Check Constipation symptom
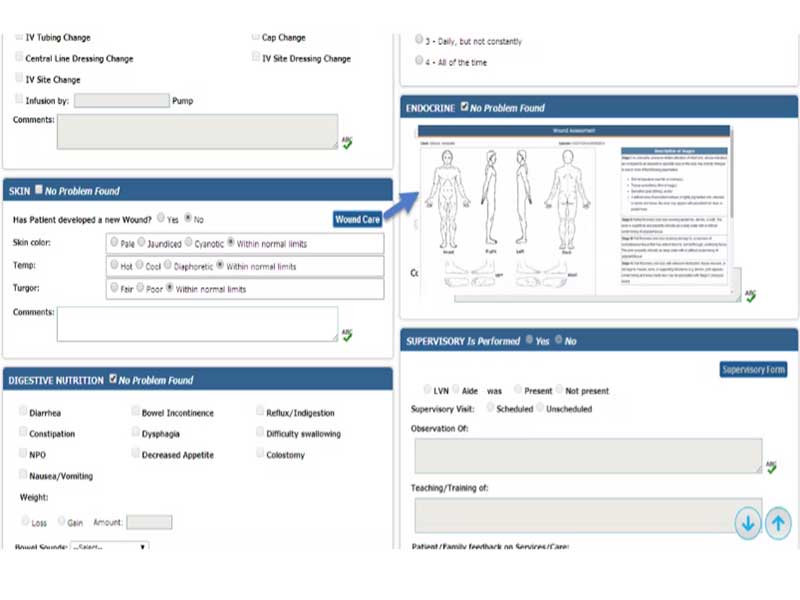The width and height of the screenshot is (800, 600). point(23,432)
